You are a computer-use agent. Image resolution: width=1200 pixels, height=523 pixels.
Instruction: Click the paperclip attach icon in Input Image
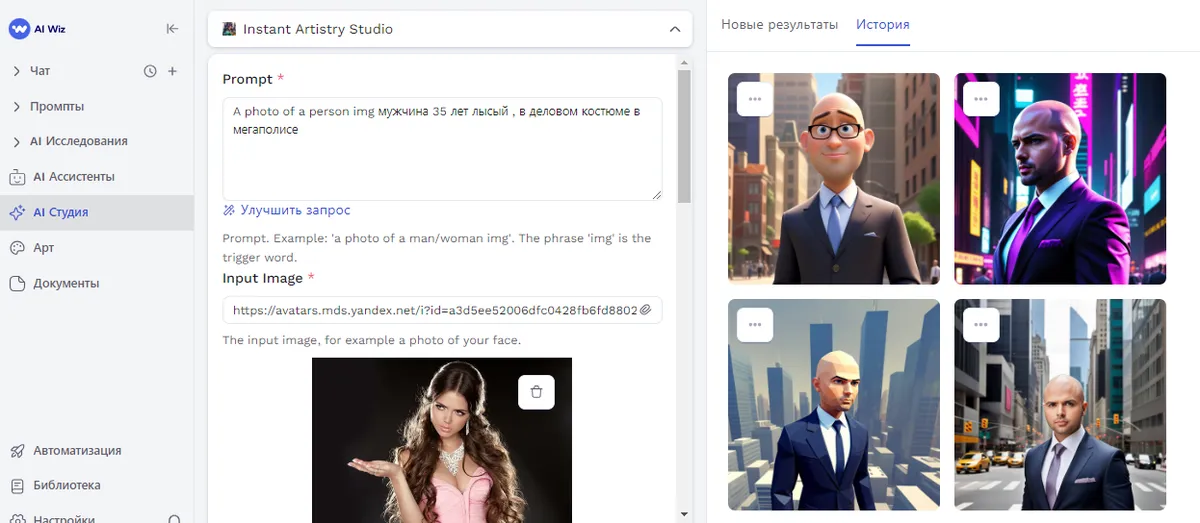tap(646, 310)
